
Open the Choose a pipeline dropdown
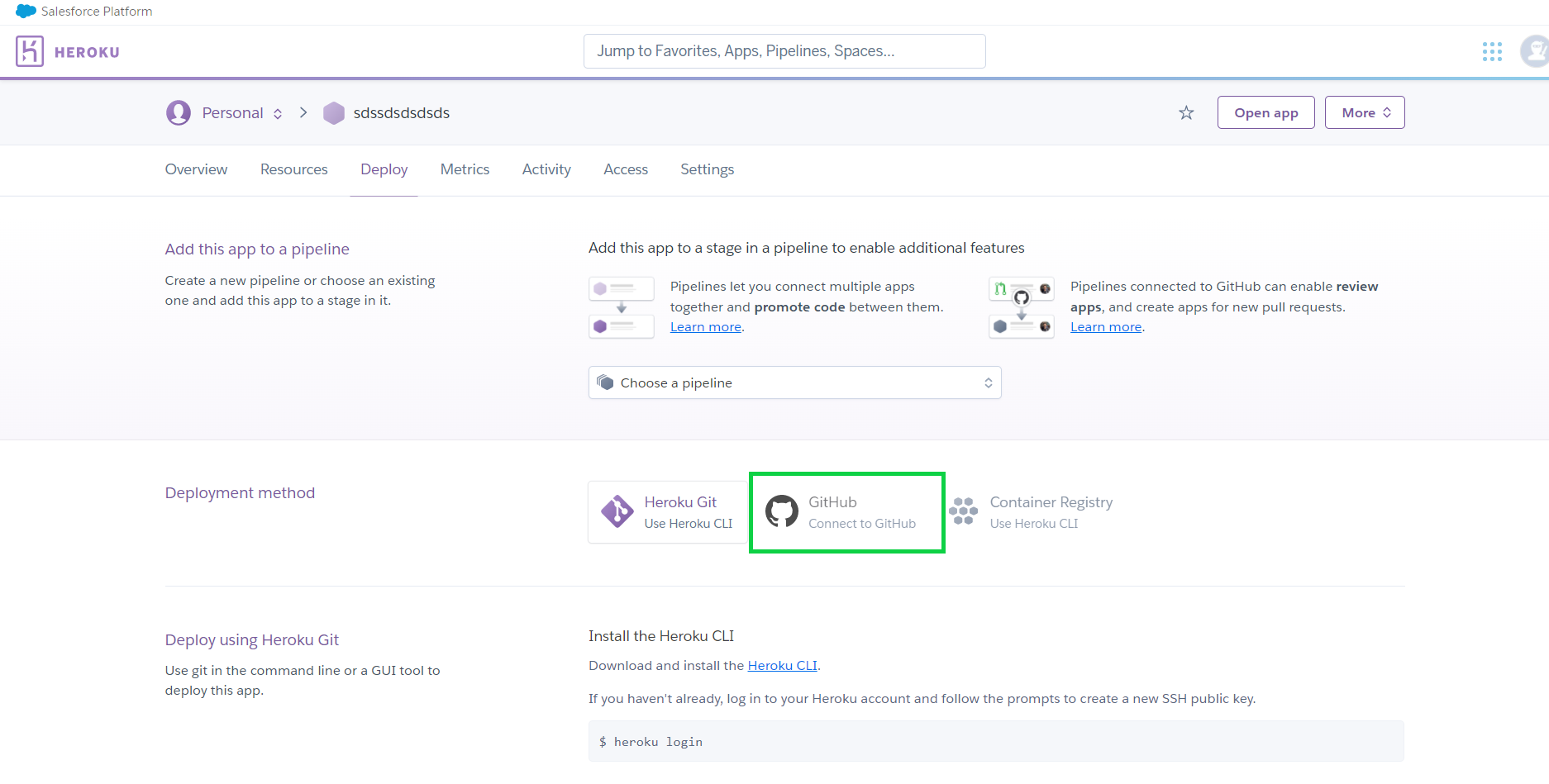coord(795,382)
